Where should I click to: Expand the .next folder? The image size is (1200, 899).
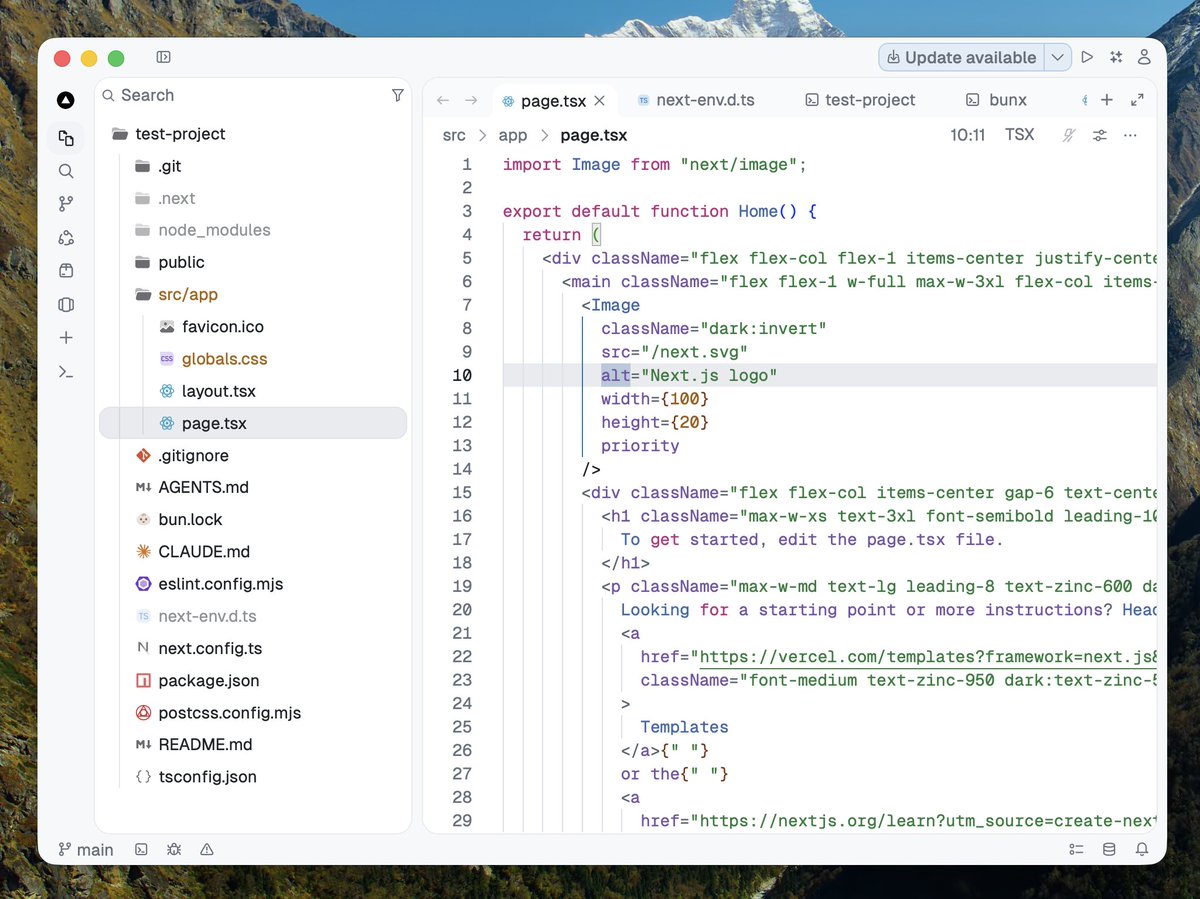click(x=253, y=198)
